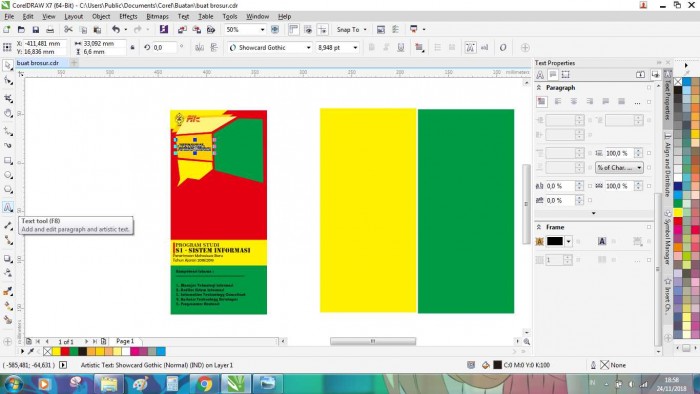Click the Cut scissors icon

pyautogui.click(x=68, y=29)
